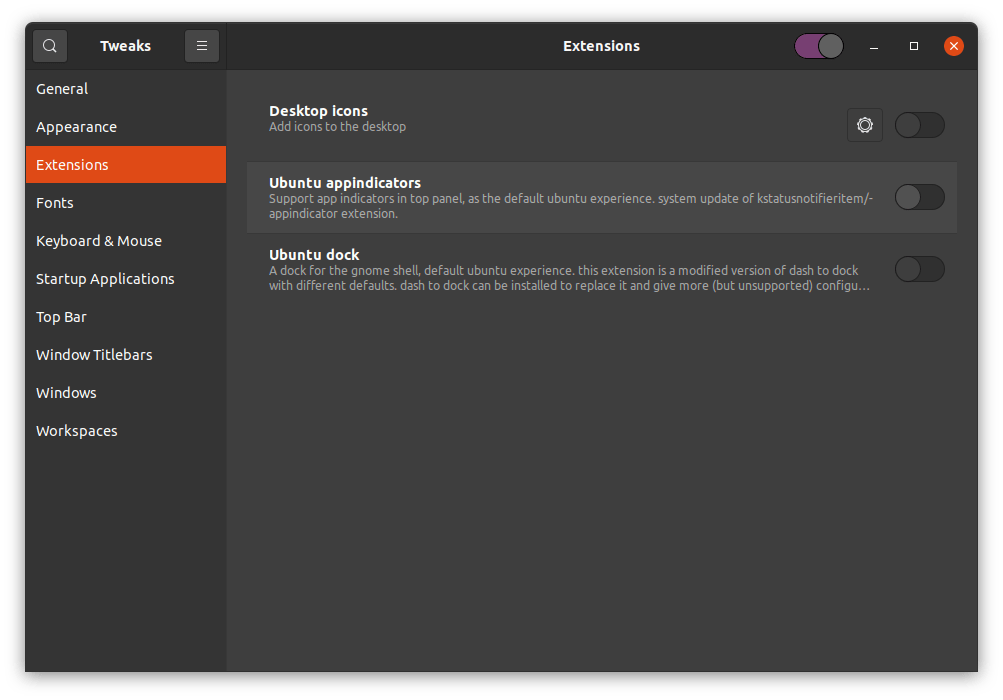
Task: Open the Windows section
Action: pyautogui.click(x=126, y=393)
